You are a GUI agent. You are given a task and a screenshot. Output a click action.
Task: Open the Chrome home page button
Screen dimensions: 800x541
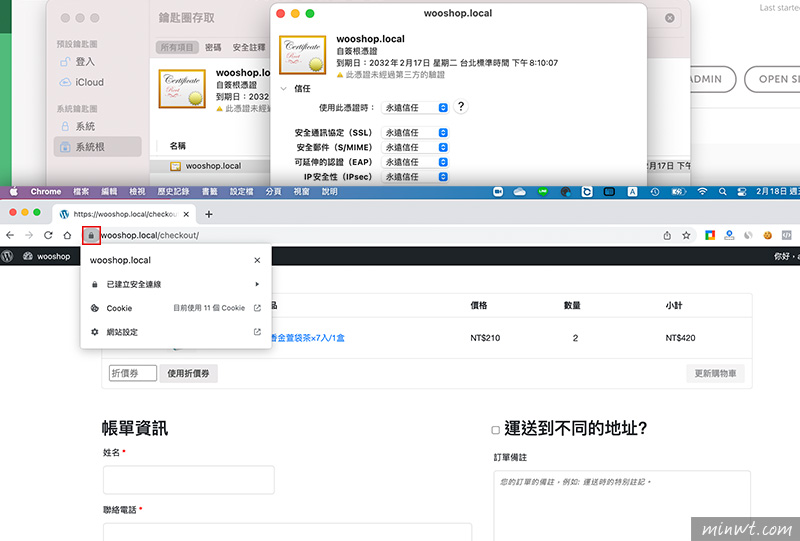pos(67,235)
